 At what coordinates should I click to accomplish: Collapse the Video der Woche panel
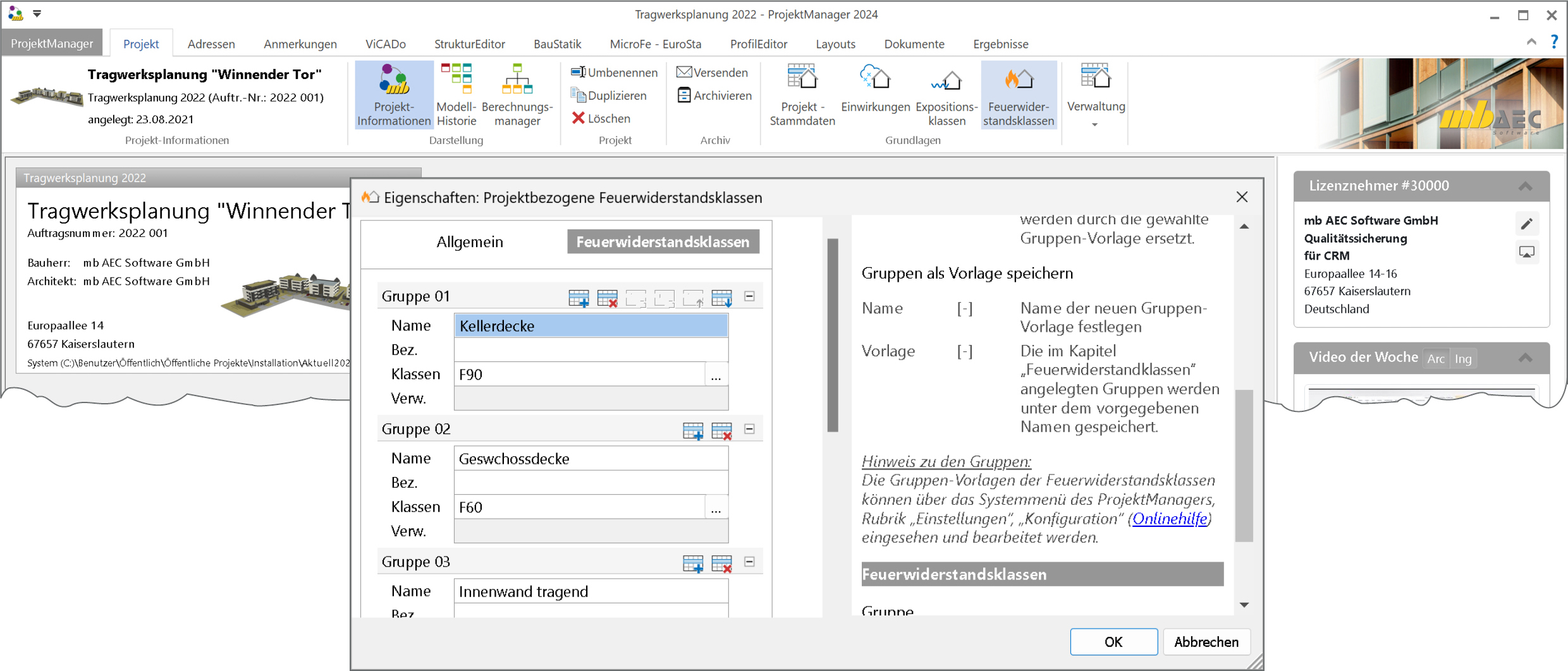[x=1526, y=358]
